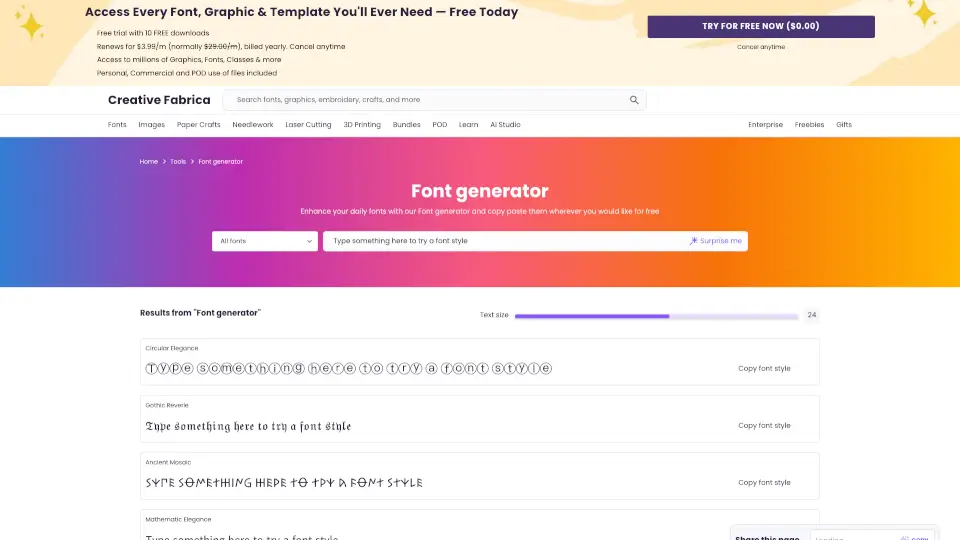
Task: Open the Learn menu
Action: 468,125
